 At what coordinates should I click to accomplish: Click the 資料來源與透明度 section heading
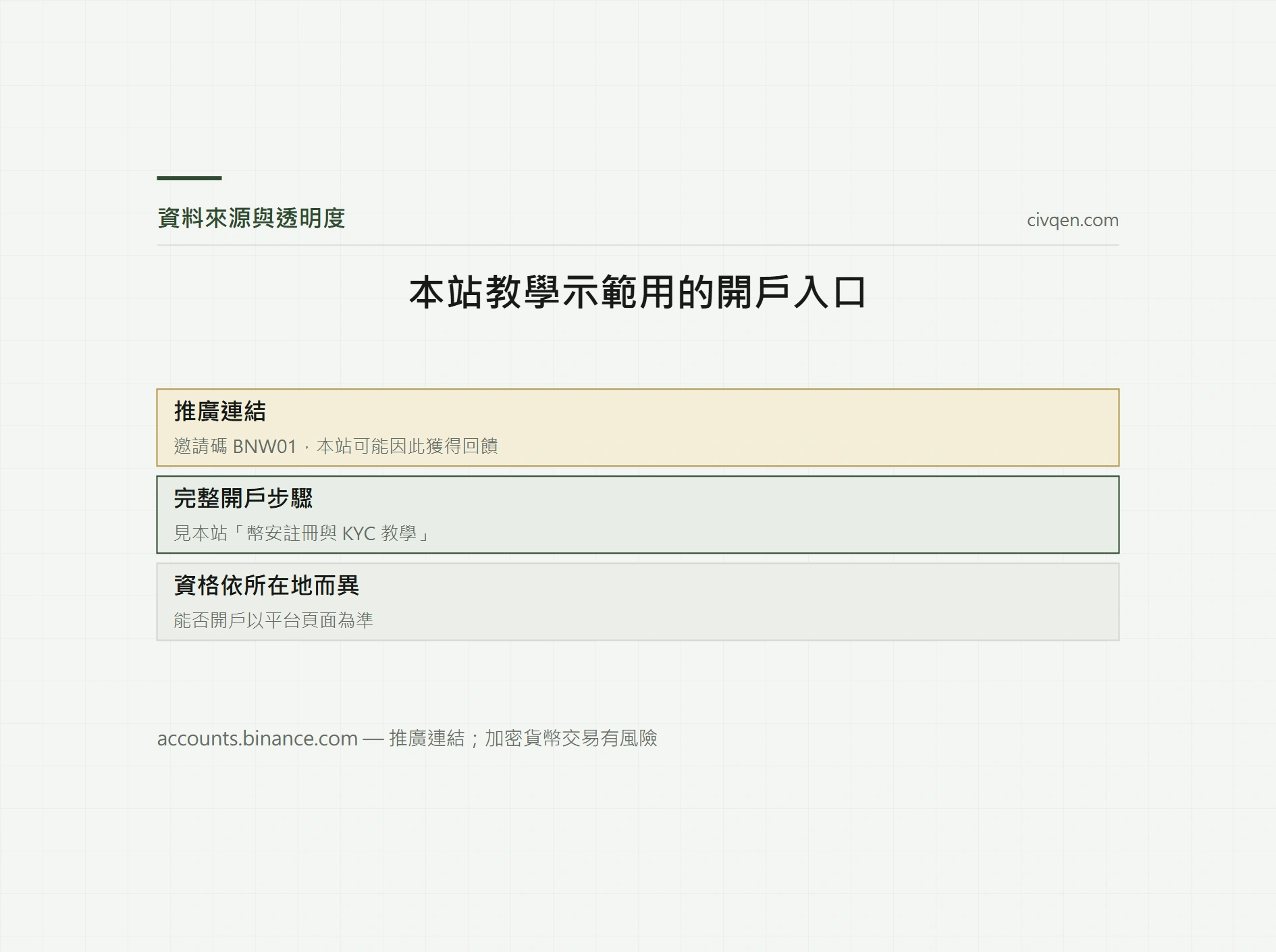coord(251,218)
